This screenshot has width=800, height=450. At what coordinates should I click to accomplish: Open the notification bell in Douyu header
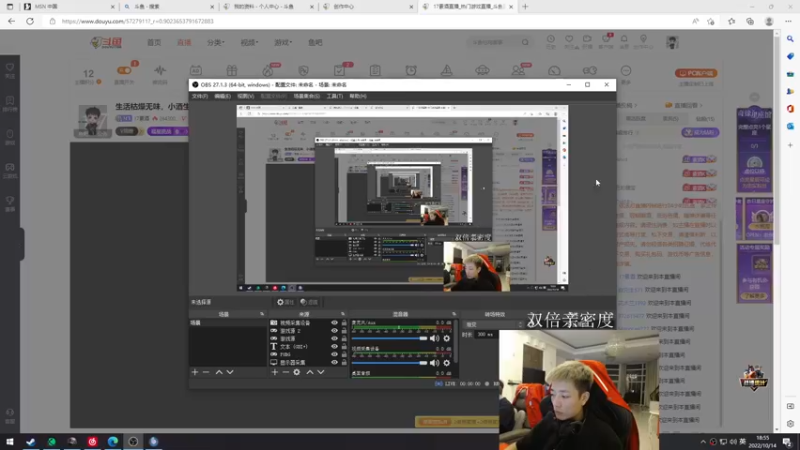(x=624, y=41)
